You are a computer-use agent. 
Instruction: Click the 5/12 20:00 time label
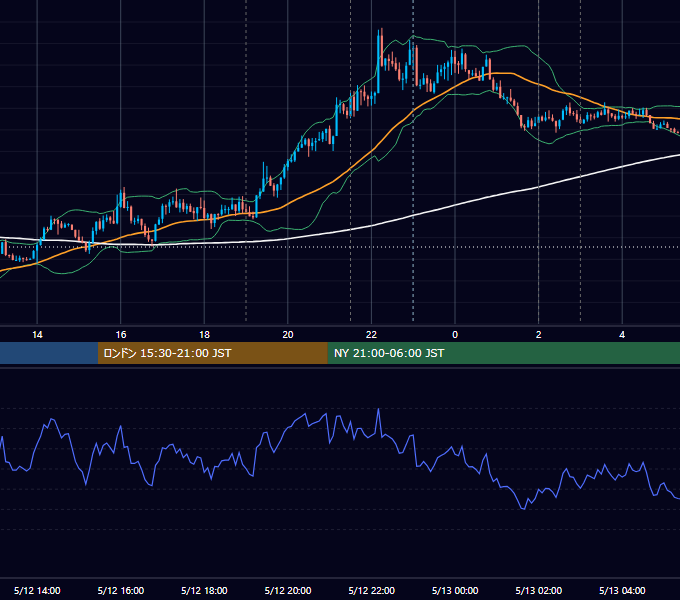[288, 590]
